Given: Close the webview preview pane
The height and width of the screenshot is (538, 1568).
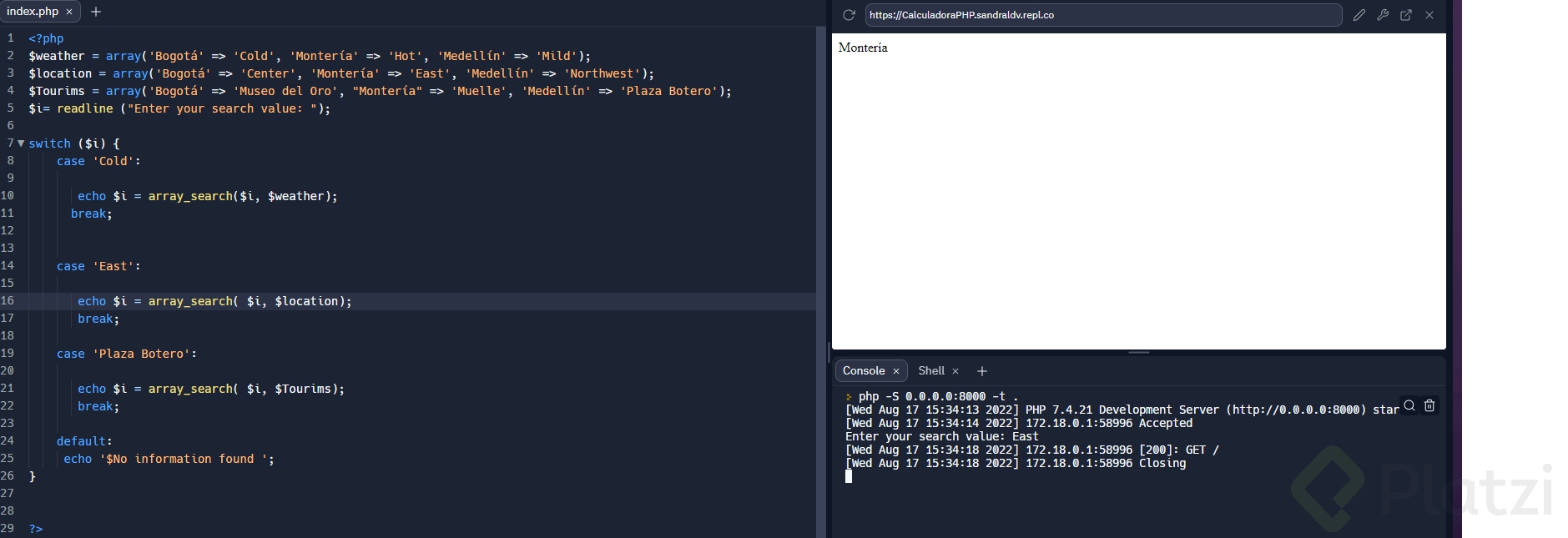Looking at the screenshot, I should pyautogui.click(x=1429, y=15).
